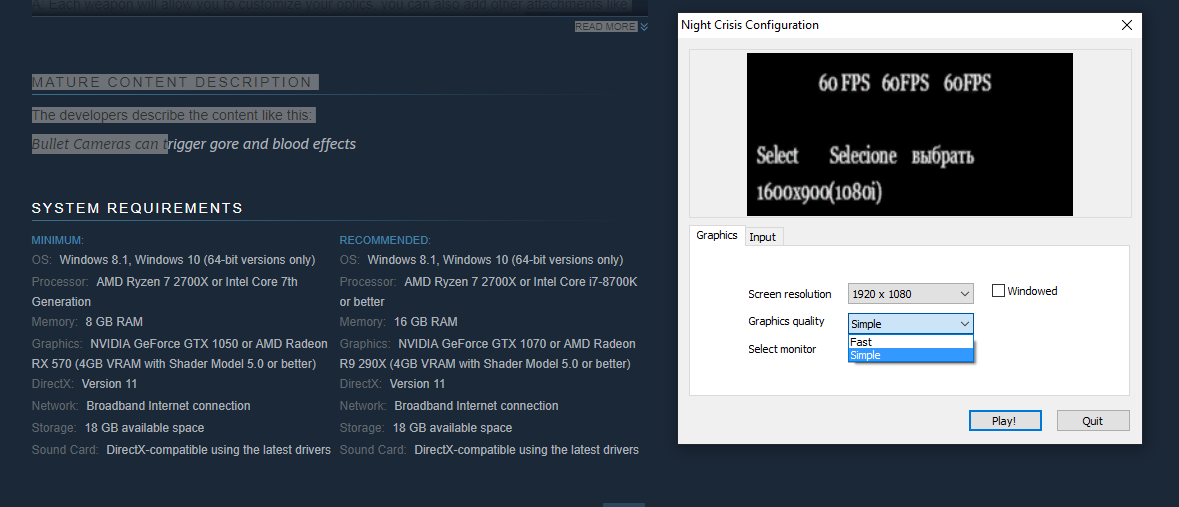This screenshot has height=507, width=1179.
Task: Switch to the Input tab
Action: [762, 236]
